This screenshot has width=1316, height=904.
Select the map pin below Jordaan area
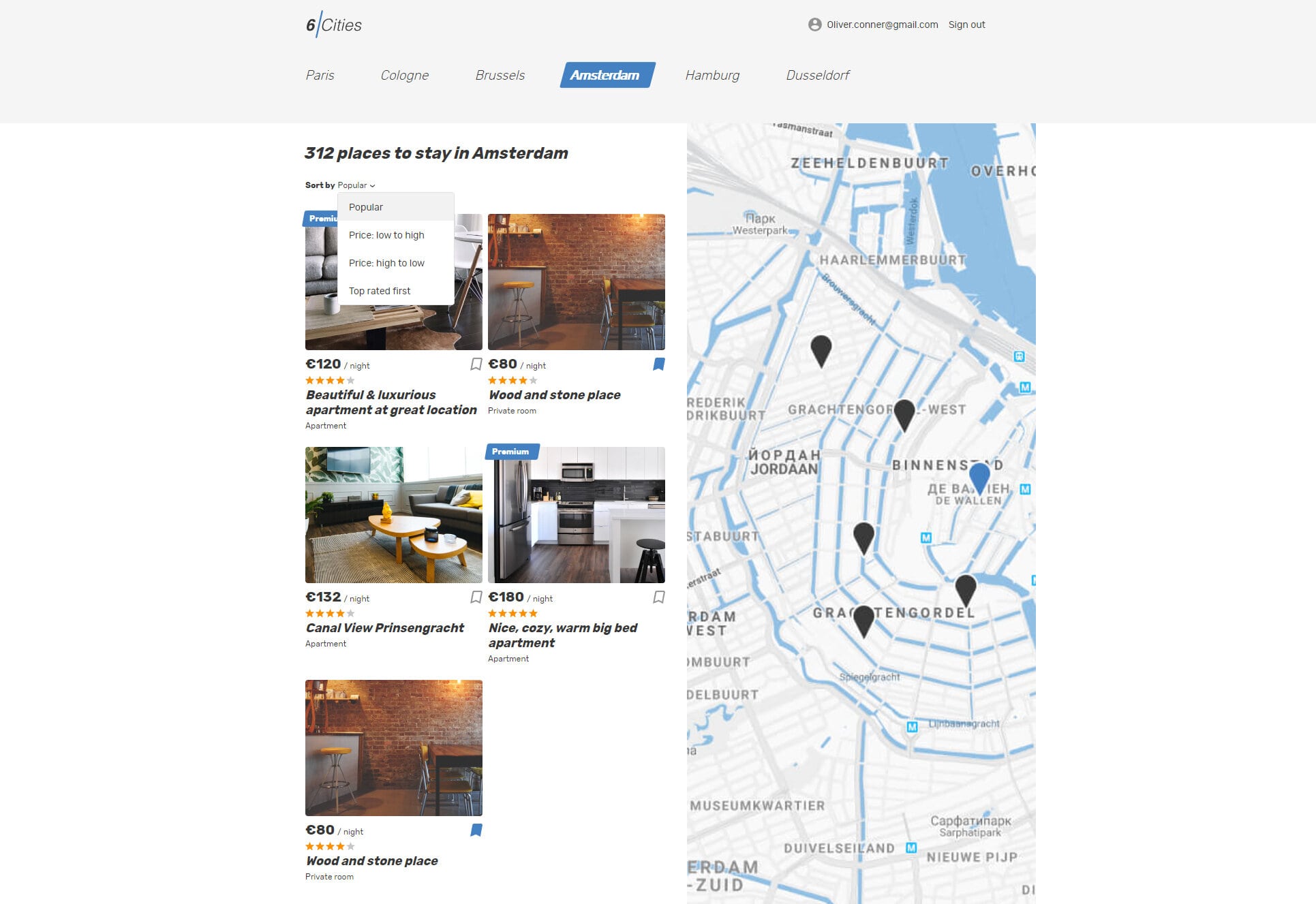(x=863, y=538)
